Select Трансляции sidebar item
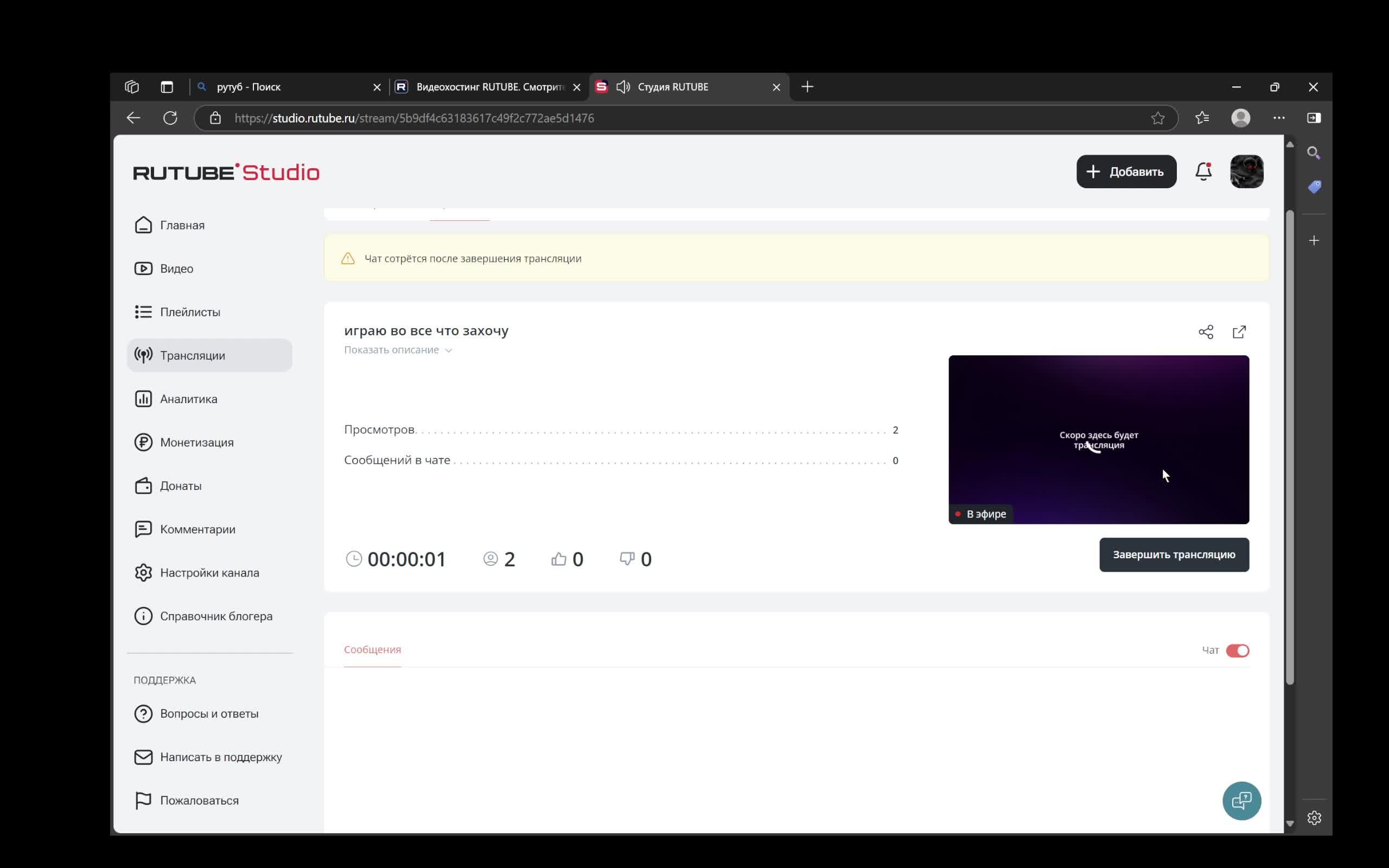The height and width of the screenshot is (868, 1389). [209, 355]
